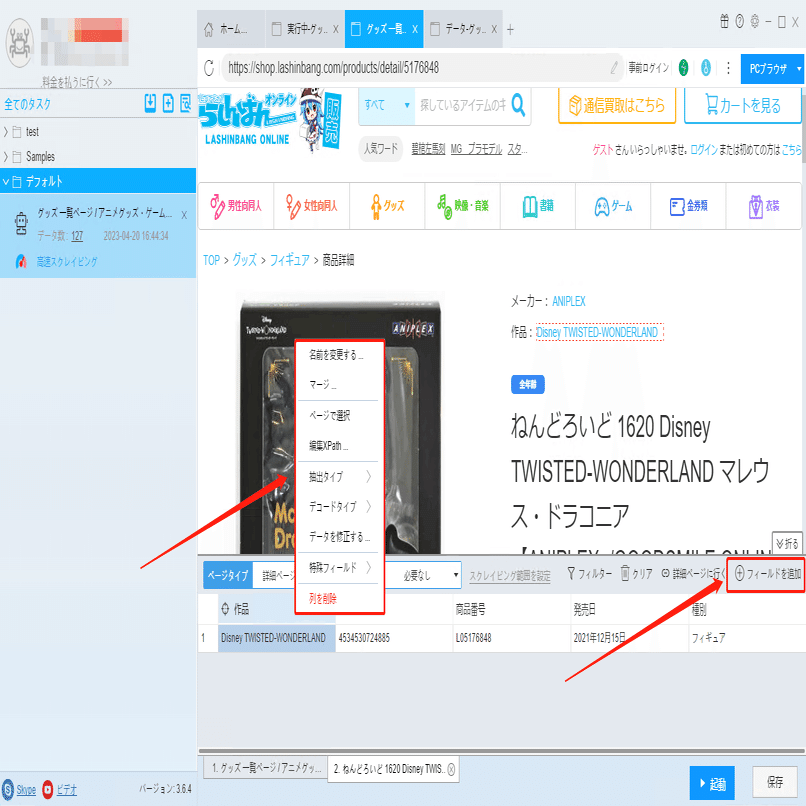Select the ゲーム category
Screen dimensions: 806x806
(x=613, y=206)
